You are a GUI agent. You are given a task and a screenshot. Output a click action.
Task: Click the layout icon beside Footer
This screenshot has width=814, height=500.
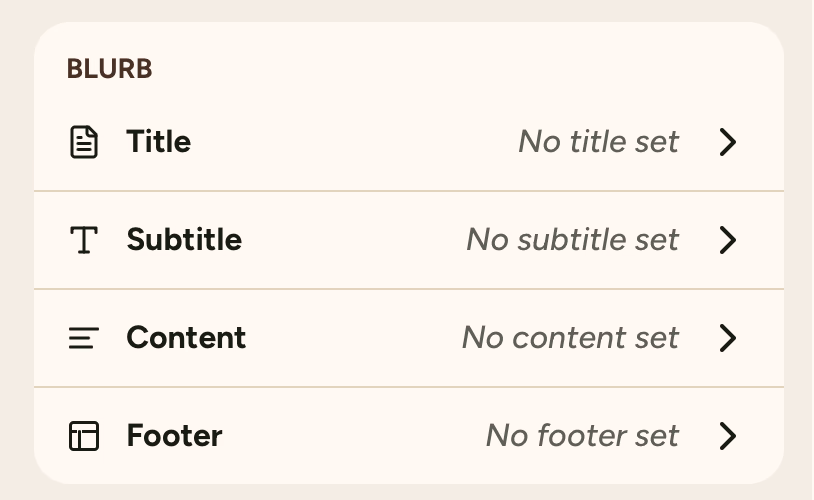[x=84, y=436]
